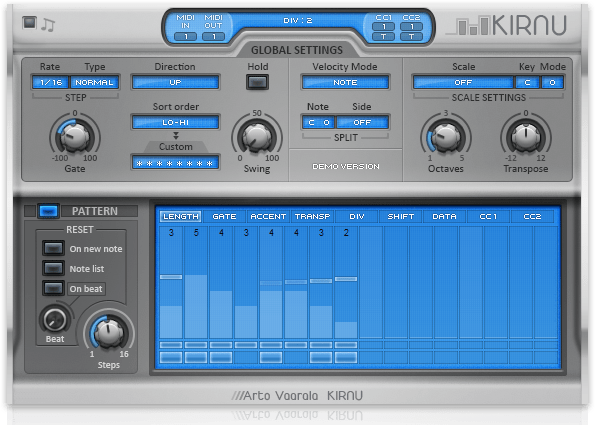Viewport: 595px width, 425px height.
Task: Click the Kirnu logo
Action: pyautogui.click(x=507, y=25)
